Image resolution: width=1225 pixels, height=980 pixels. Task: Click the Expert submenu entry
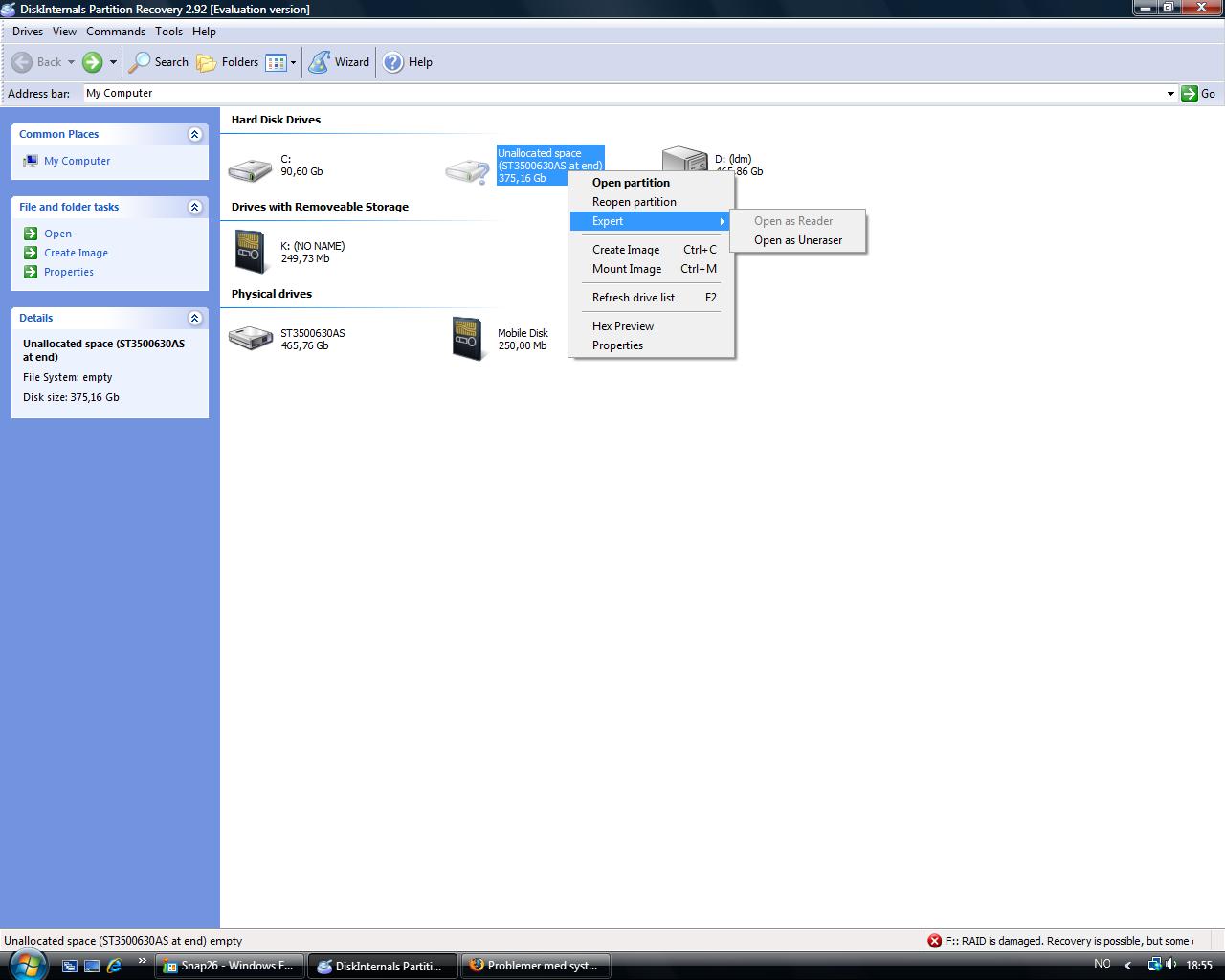click(652, 221)
